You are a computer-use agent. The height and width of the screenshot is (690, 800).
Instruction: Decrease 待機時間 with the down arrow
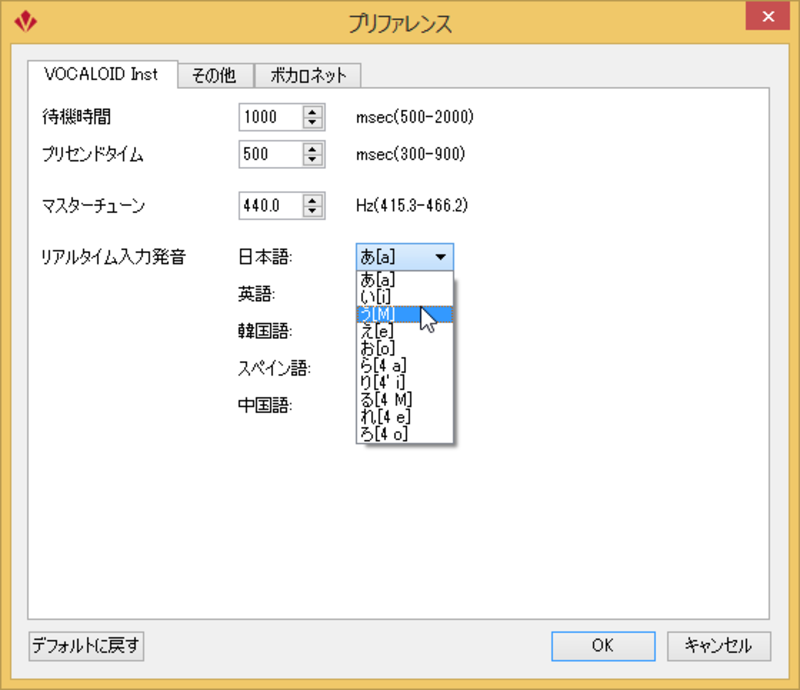(x=312, y=123)
